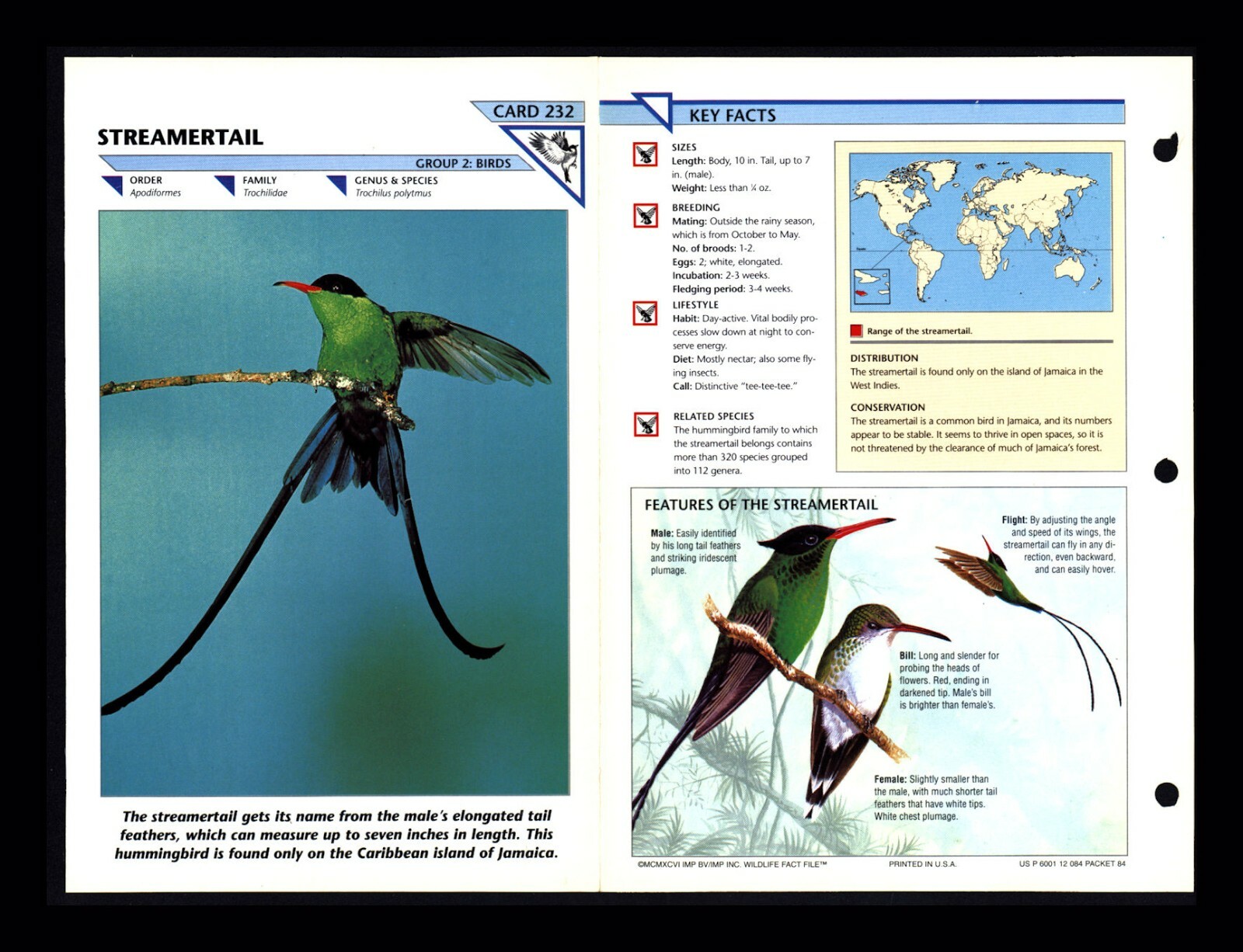Click the blue triangle beside FAMILY
This screenshot has width=1243, height=952.
[225, 185]
